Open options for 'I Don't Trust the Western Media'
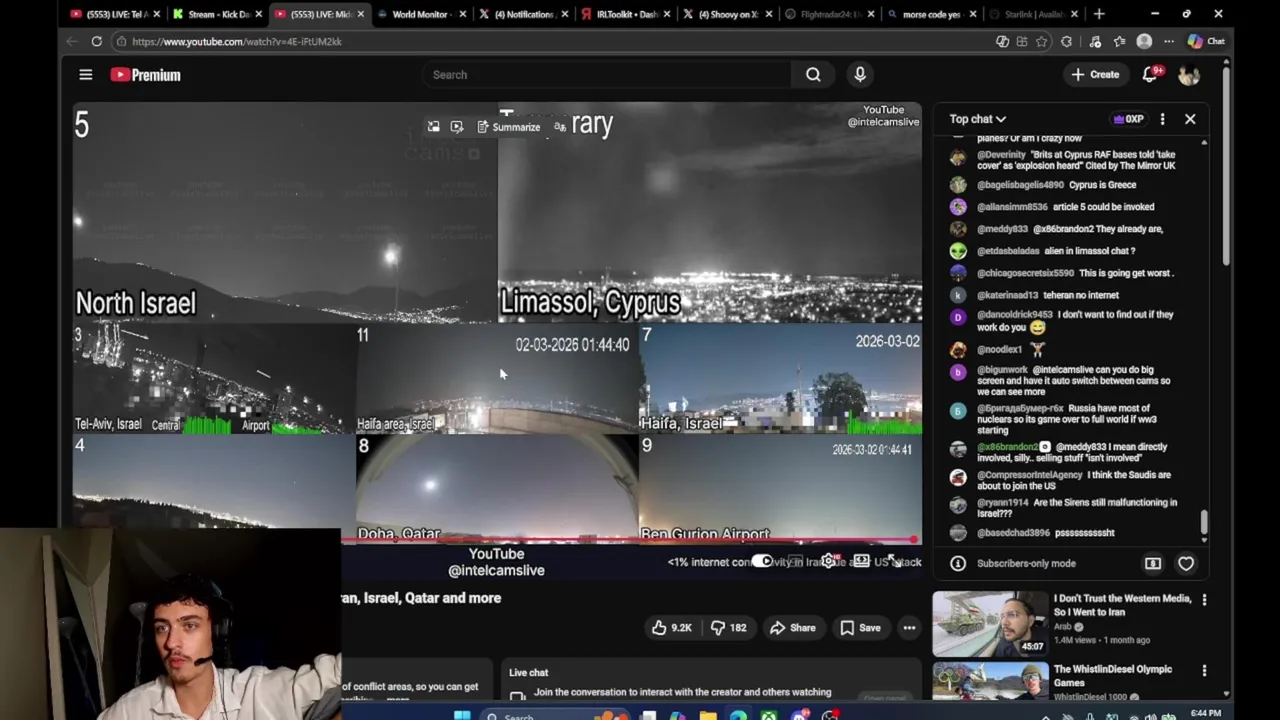 click(1204, 600)
